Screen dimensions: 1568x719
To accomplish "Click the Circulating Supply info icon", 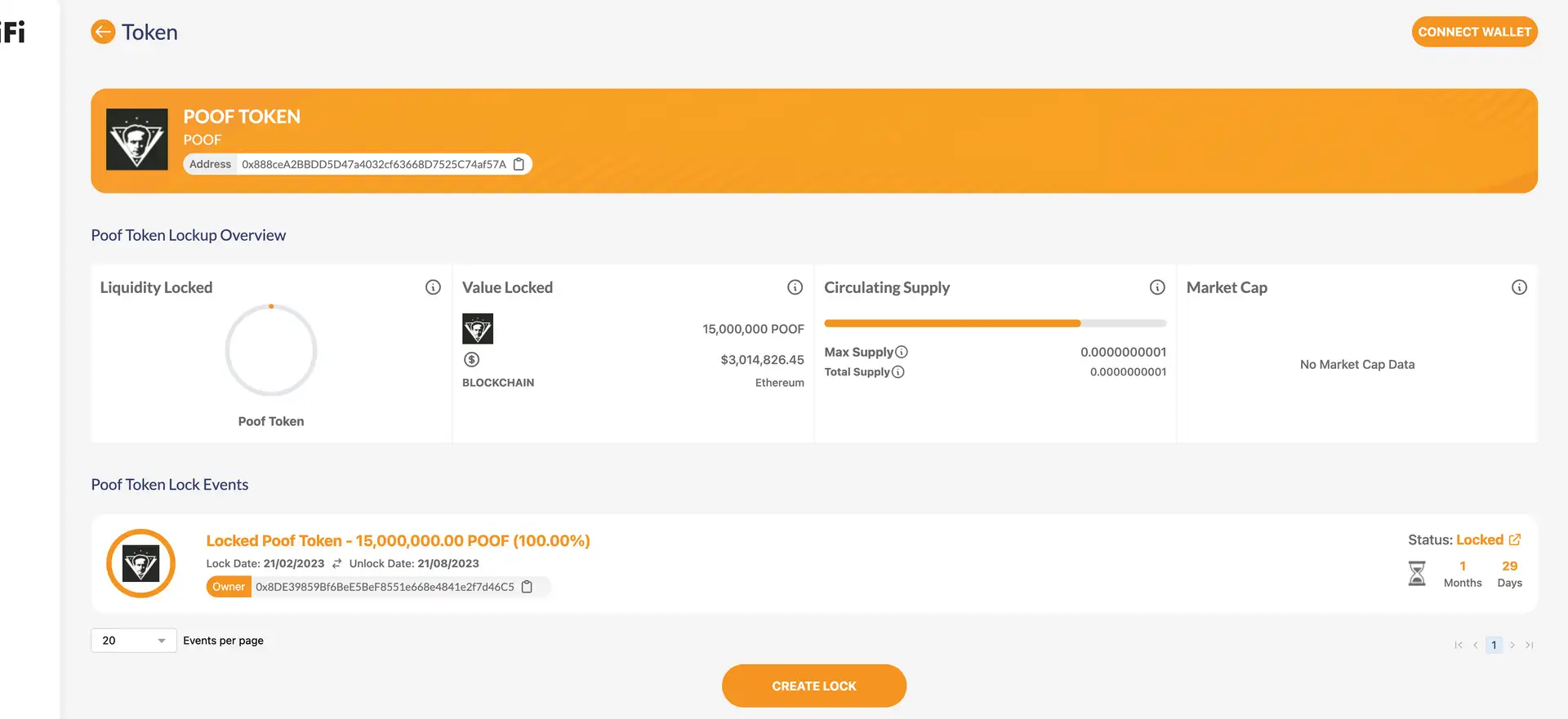I will (1156, 287).
